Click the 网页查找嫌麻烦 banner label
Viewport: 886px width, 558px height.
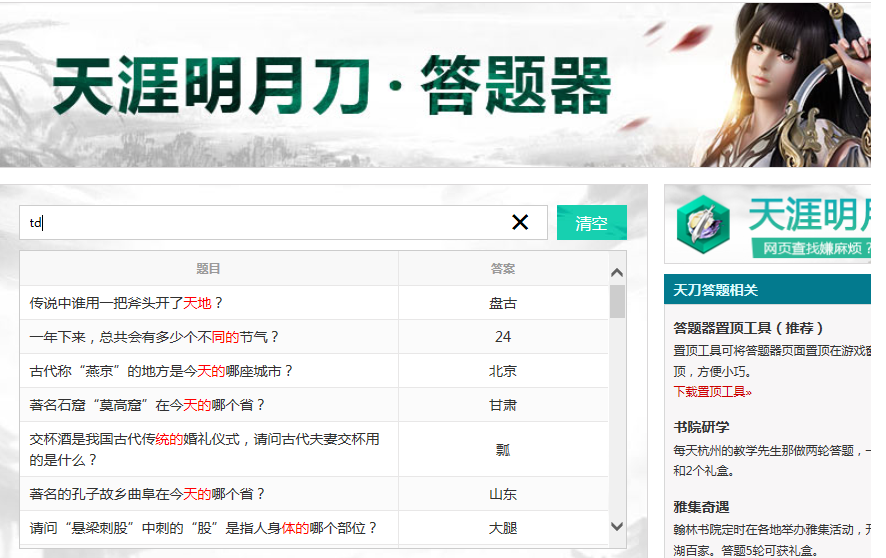(x=813, y=249)
